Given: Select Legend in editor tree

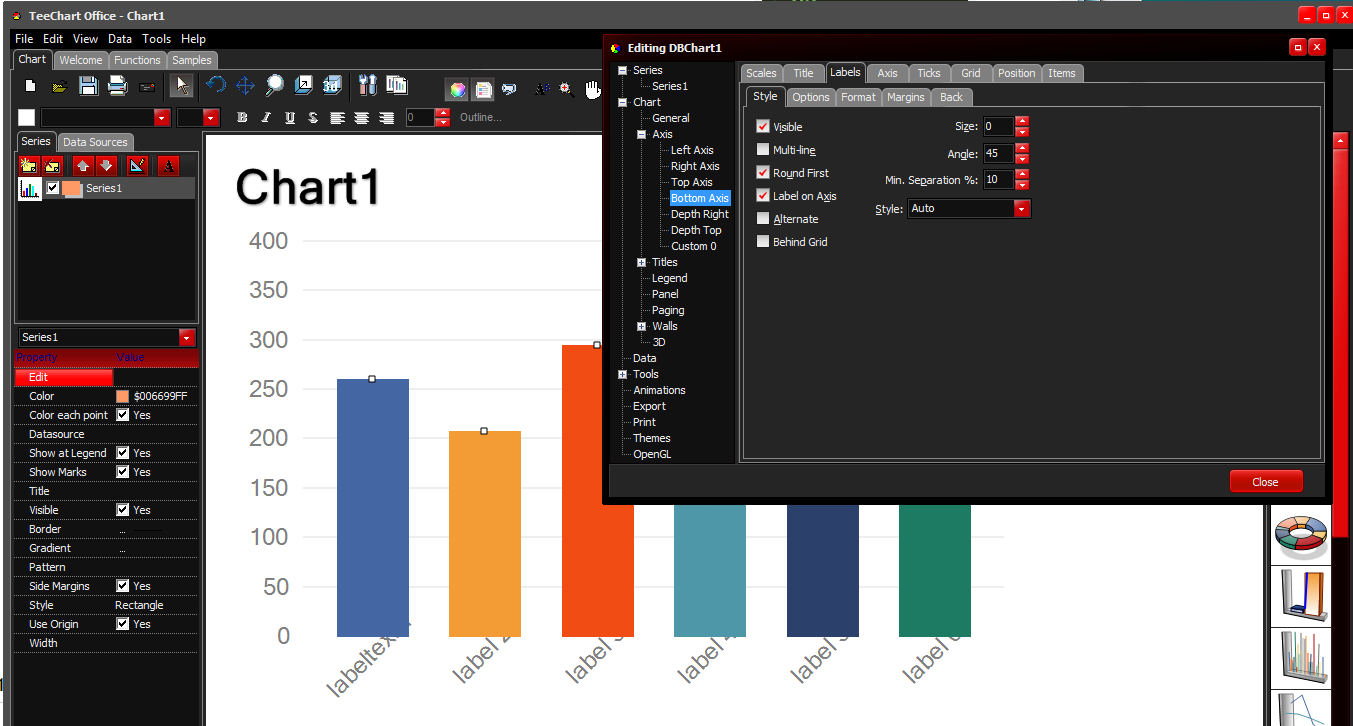Looking at the screenshot, I should (x=669, y=278).
